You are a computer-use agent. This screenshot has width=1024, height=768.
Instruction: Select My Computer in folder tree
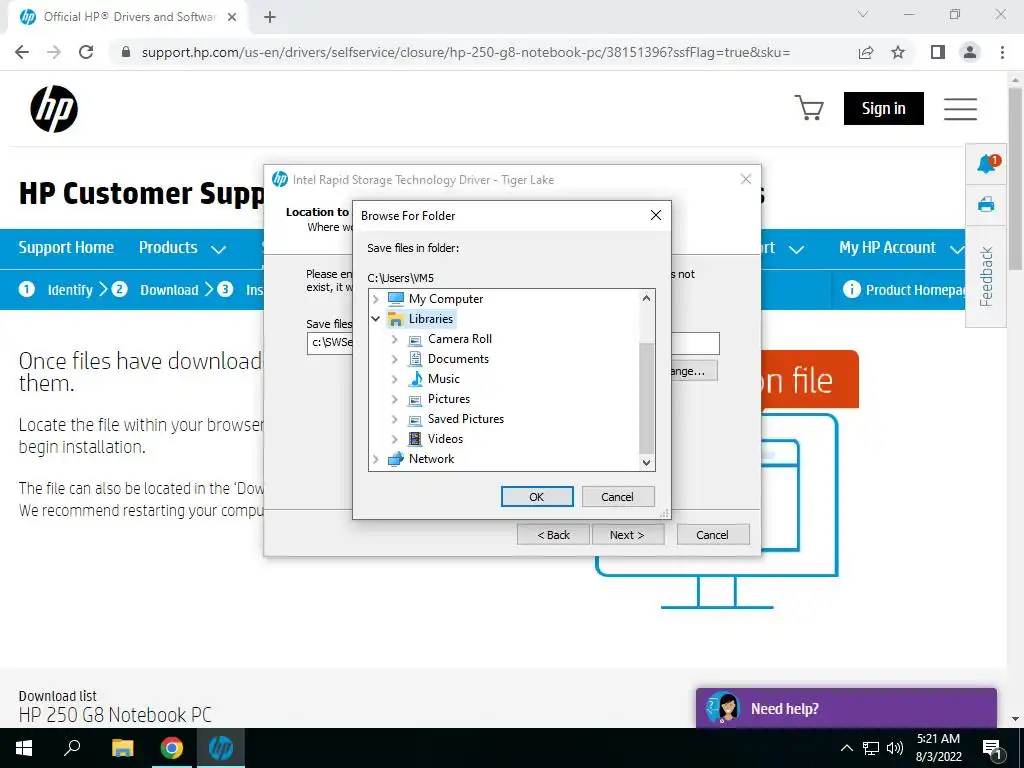(445, 299)
